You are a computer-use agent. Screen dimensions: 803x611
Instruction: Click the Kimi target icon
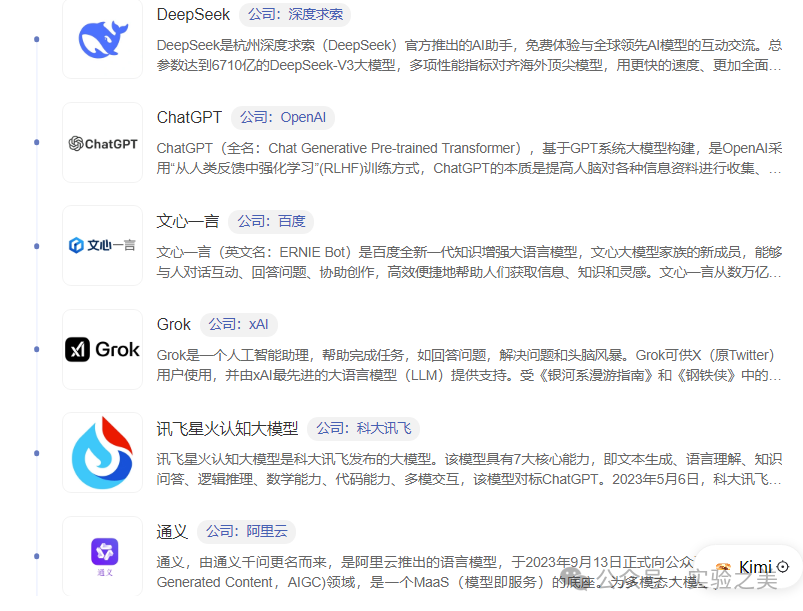[783, 566]
